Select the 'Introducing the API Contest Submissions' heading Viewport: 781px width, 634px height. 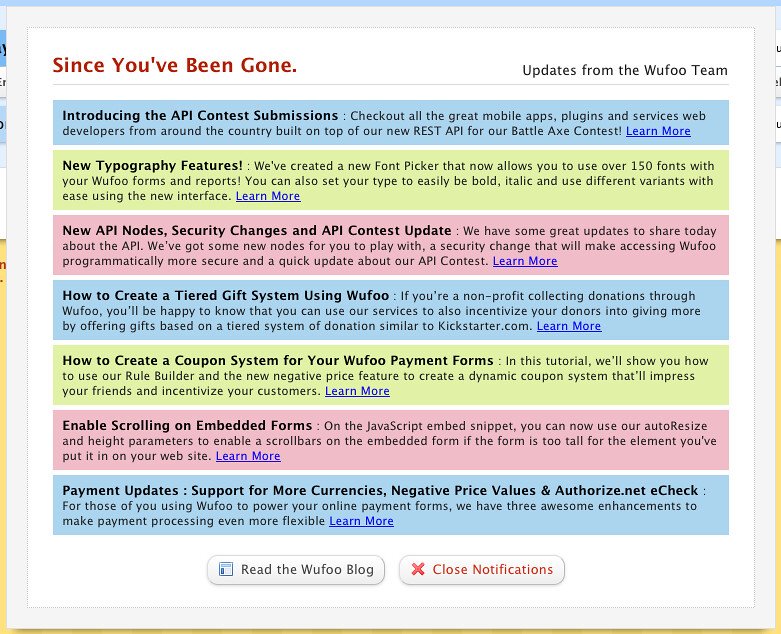pyautogui.click(x=200, y=116)
